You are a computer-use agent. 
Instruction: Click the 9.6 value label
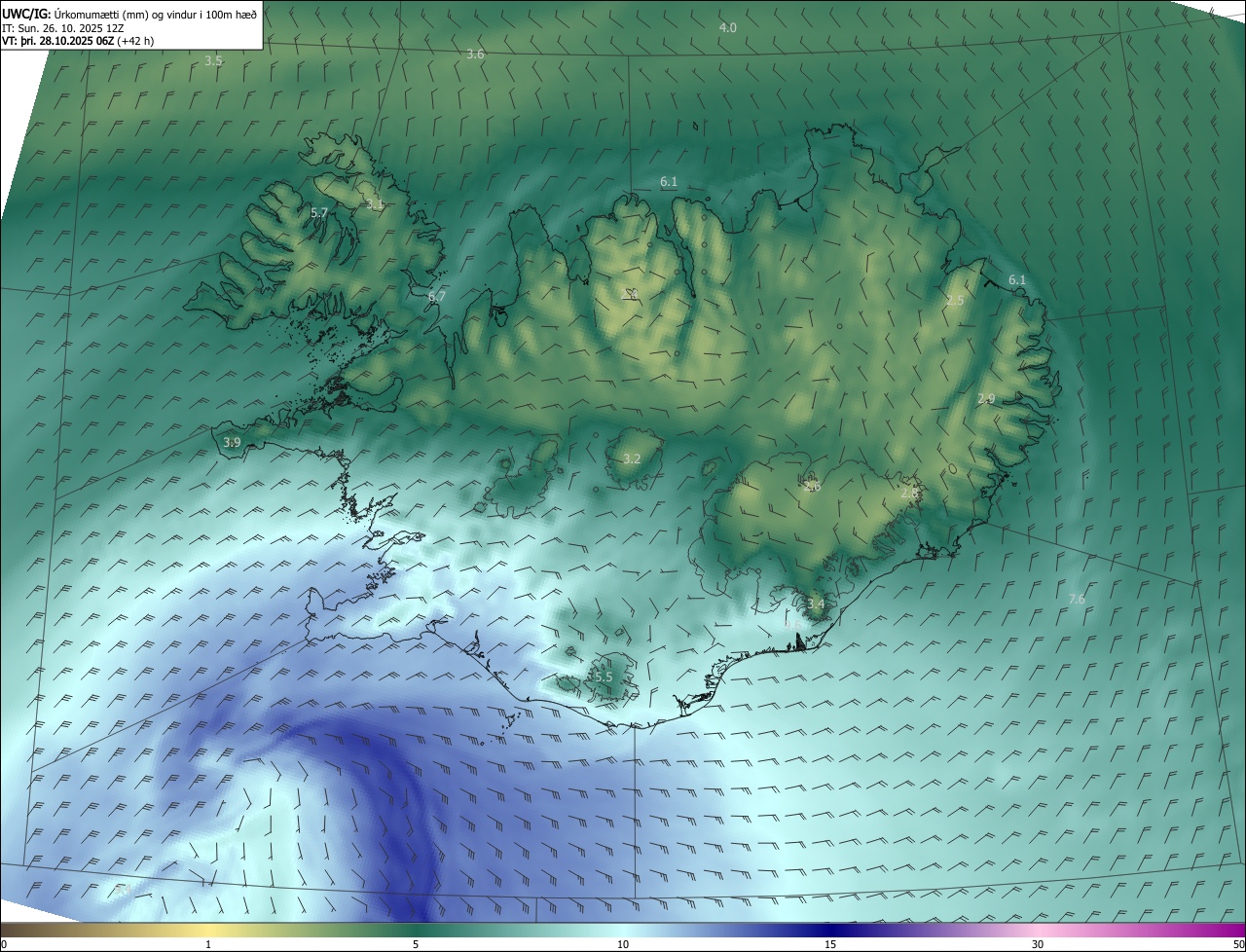point(792,625)
